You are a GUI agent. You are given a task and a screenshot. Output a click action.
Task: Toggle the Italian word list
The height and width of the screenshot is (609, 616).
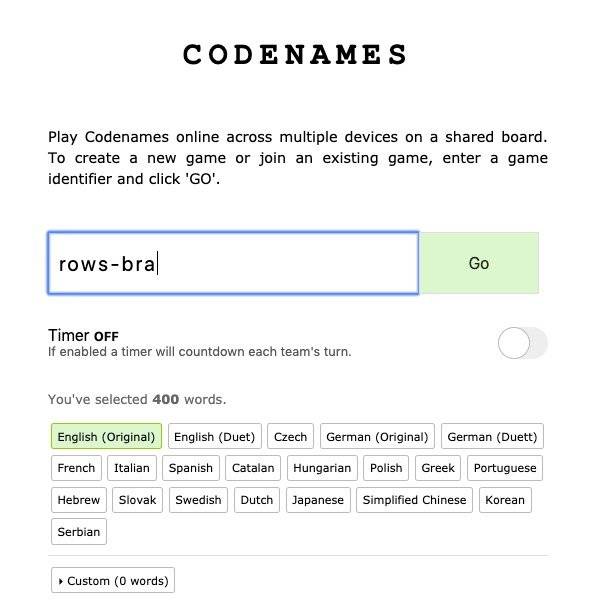[x=132, y=468]
